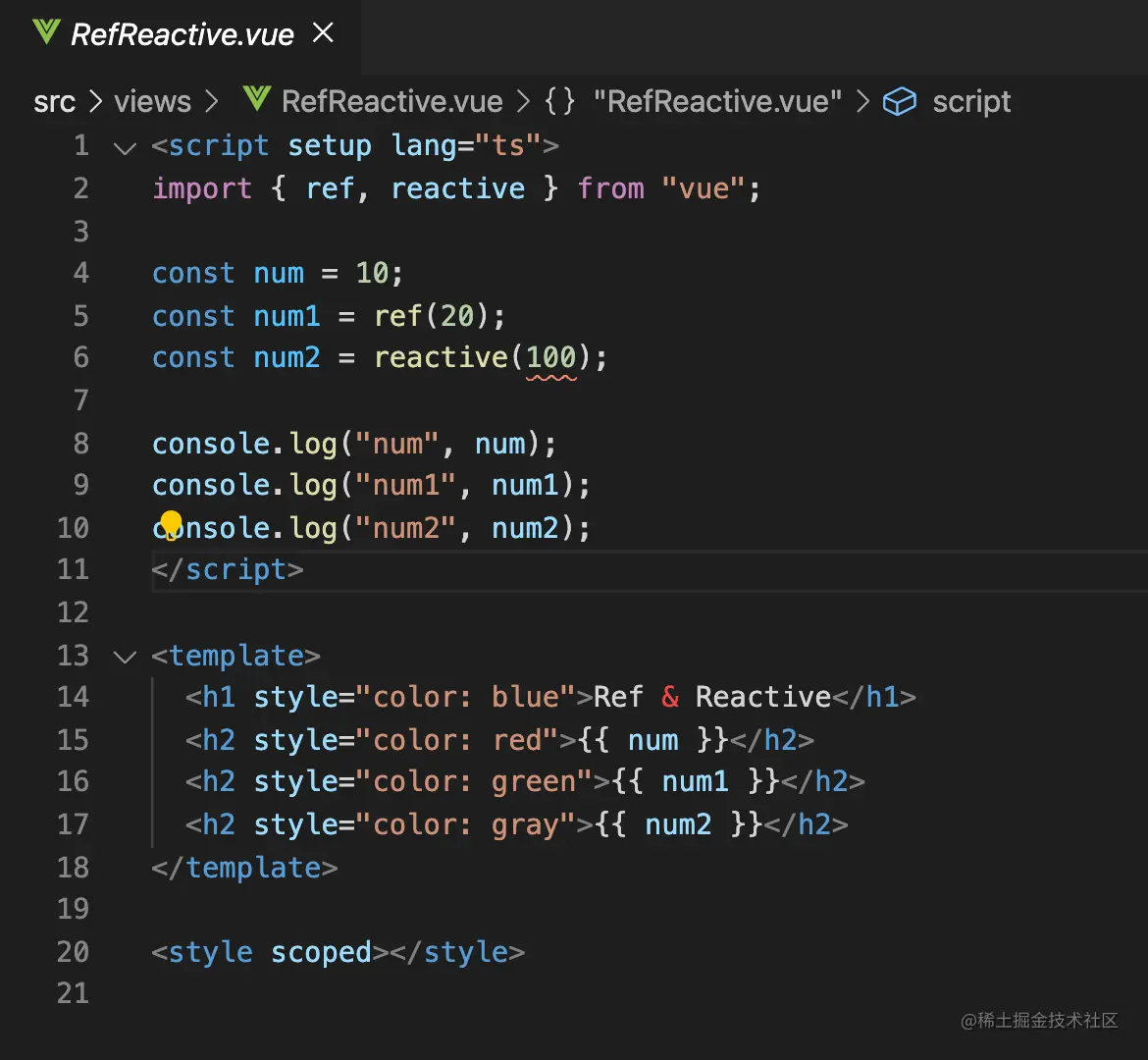
Task: Click the opening <template> tag
Action: click(235, 655)
